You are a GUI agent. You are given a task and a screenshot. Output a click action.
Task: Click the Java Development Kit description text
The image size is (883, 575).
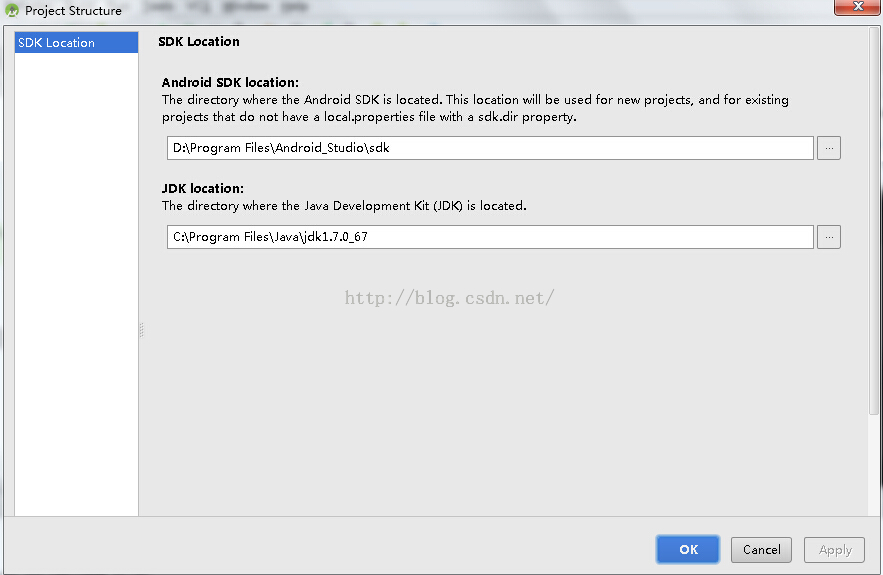pos(344,206)
